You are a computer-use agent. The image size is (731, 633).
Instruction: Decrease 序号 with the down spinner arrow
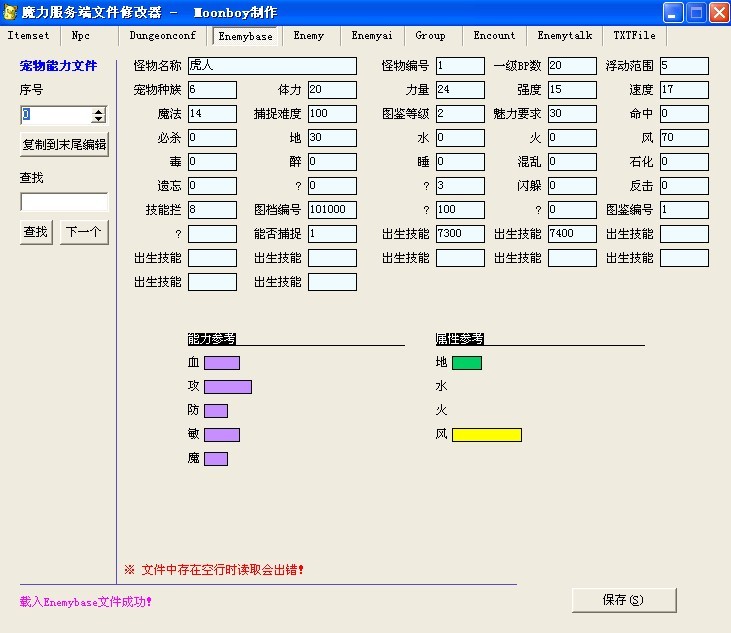pos(98,119)
